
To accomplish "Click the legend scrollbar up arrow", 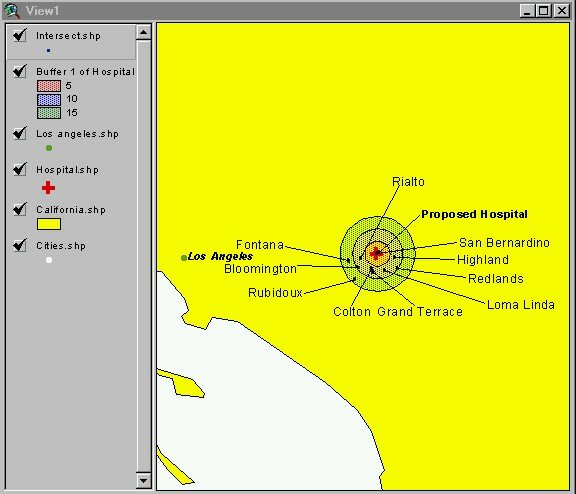I will click(x=143, y=33).
